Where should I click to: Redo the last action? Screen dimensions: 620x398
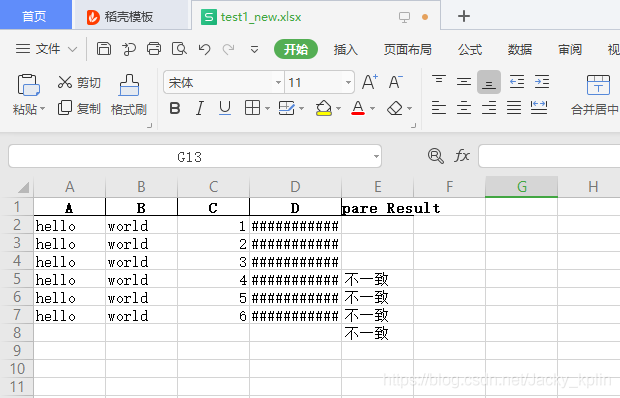(229, 49)
